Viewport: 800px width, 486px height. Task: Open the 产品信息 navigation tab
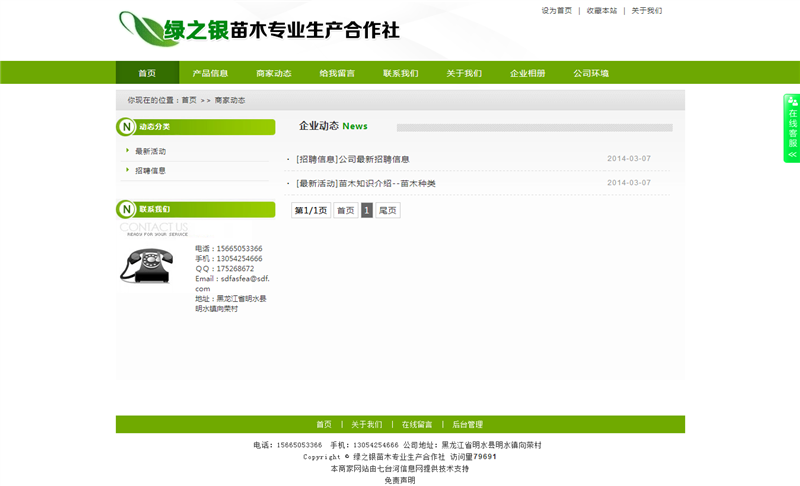[x=210, y=73]
